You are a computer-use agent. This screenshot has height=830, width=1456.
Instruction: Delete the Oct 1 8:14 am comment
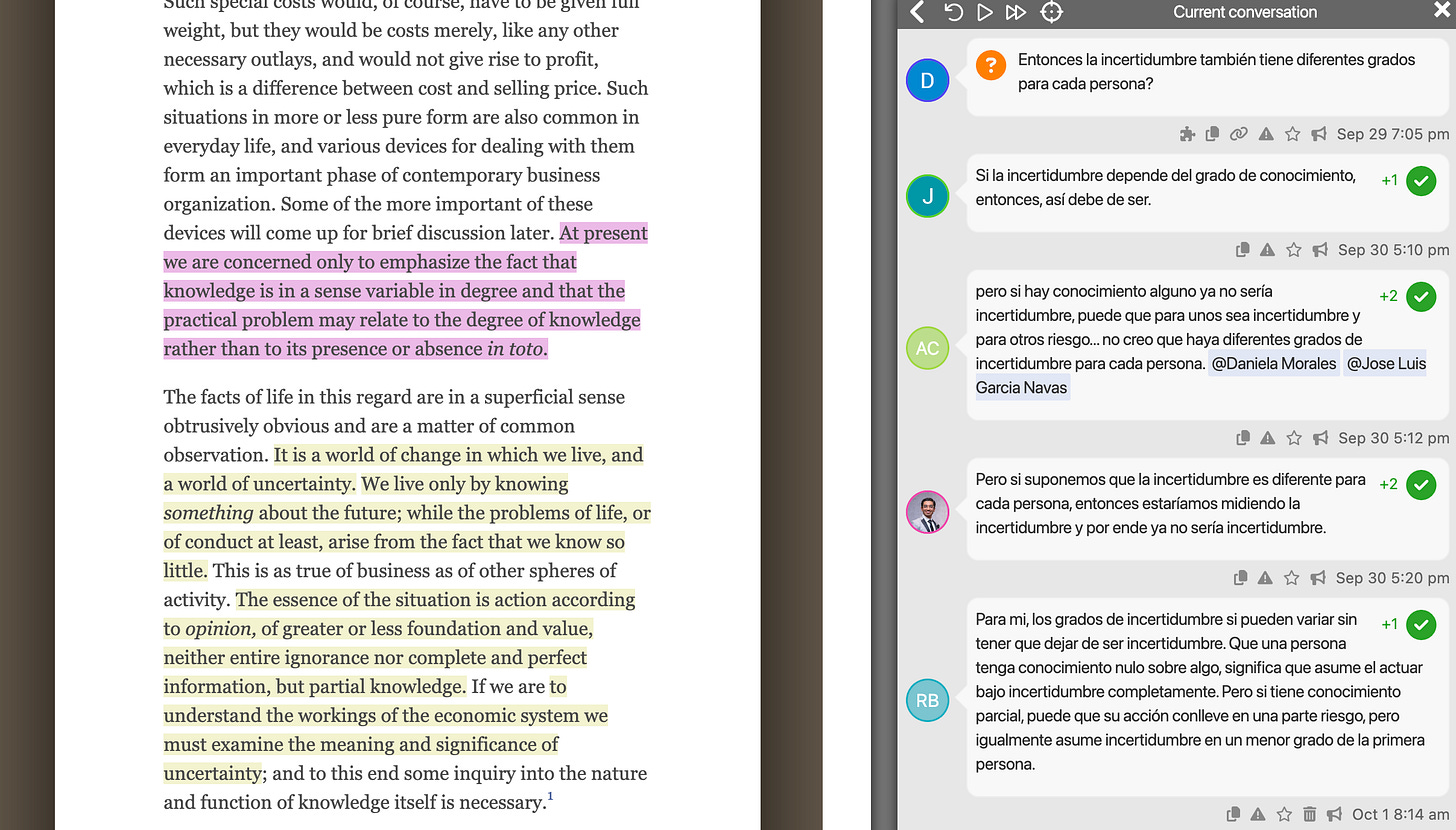coord(1309,815)
